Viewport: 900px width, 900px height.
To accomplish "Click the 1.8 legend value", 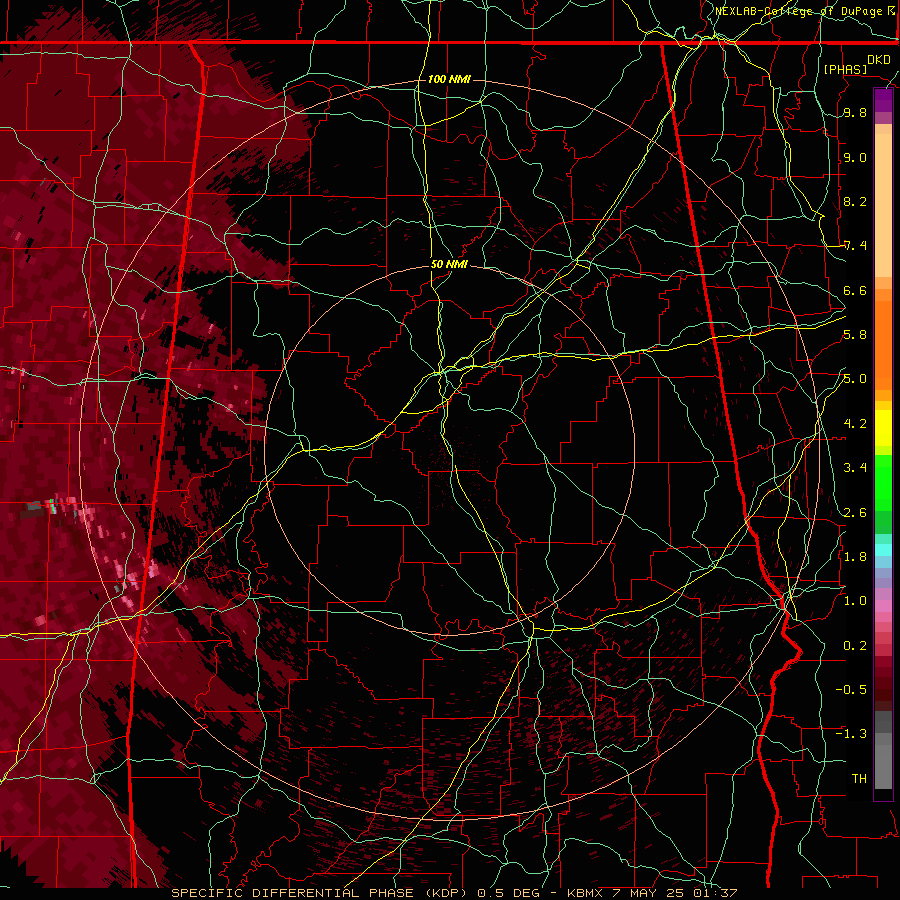I will (855, 556).
